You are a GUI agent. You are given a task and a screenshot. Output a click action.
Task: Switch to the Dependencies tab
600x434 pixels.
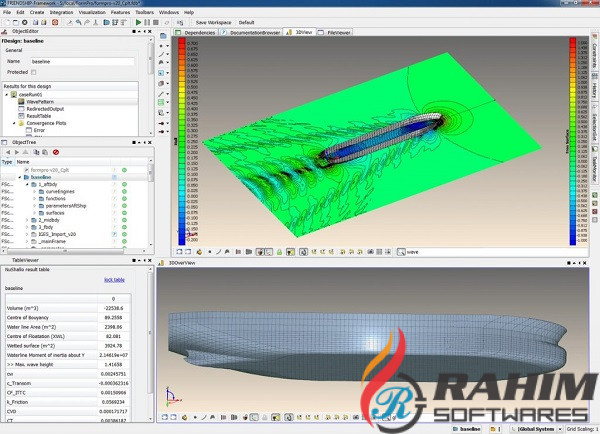[196, 33]
